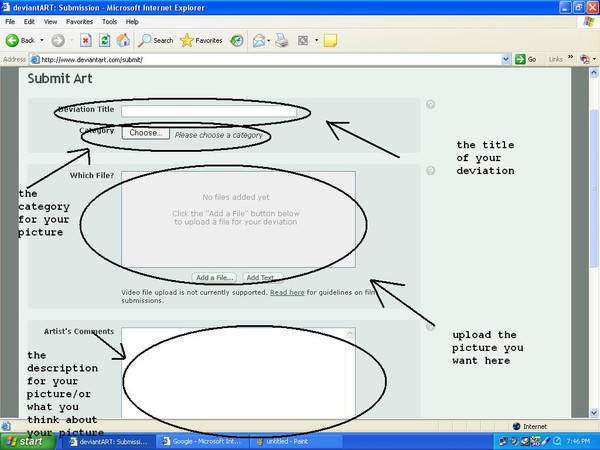Open the Favorites star toolbar button
The image size is (600, 450).
pyautogui.click(x=201, y=40)
